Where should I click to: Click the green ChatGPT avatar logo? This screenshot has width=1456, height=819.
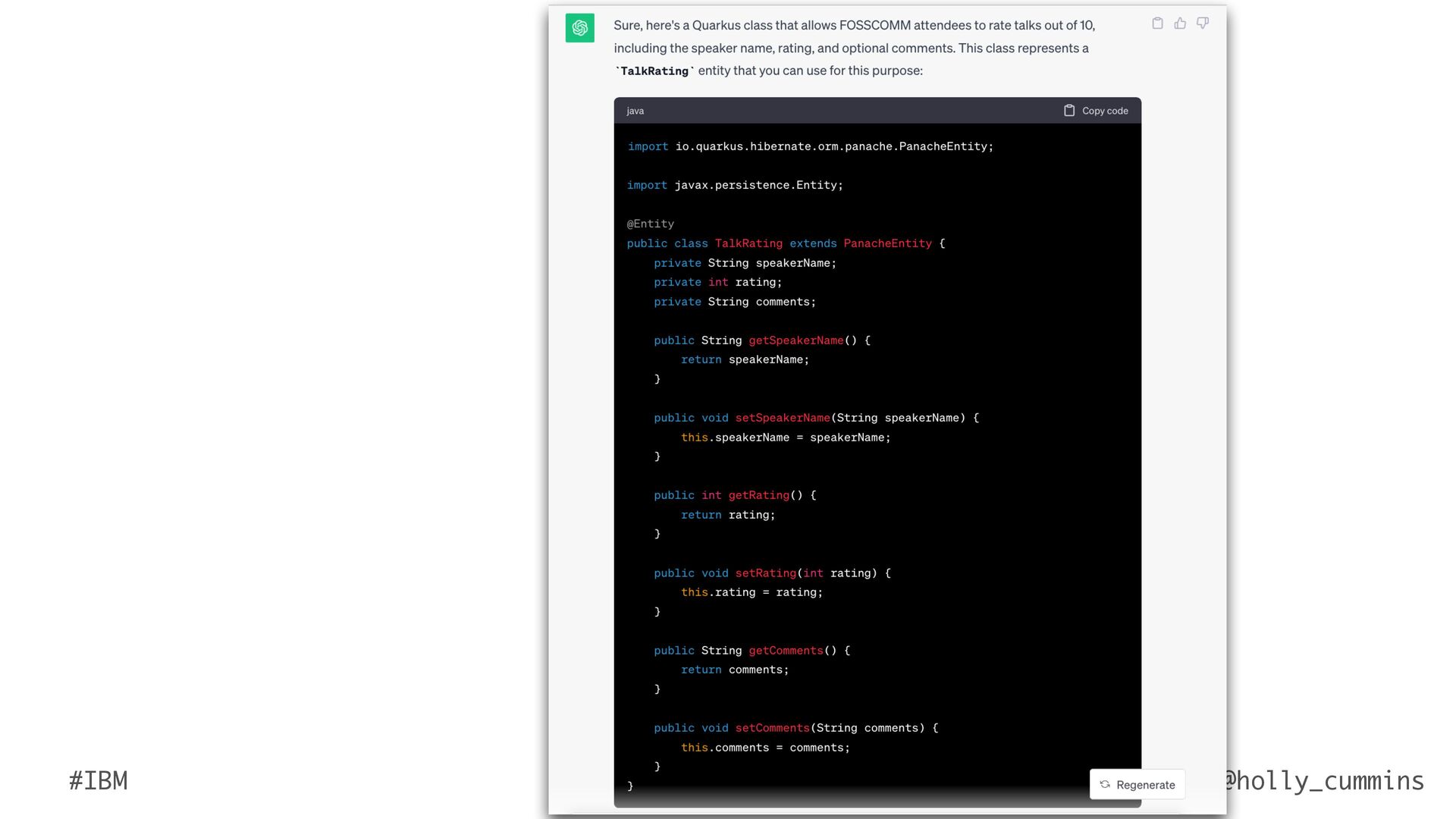[x=580, y=28]
